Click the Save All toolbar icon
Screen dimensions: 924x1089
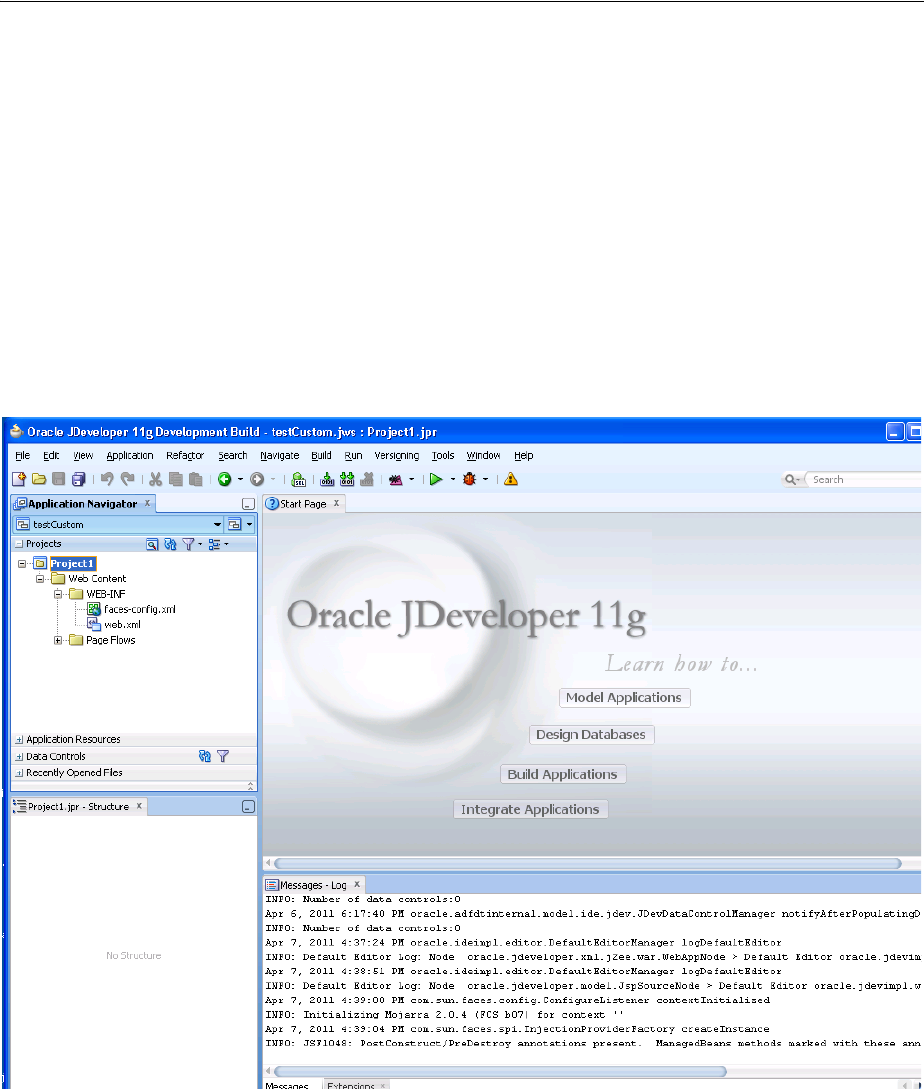point(79,479)
